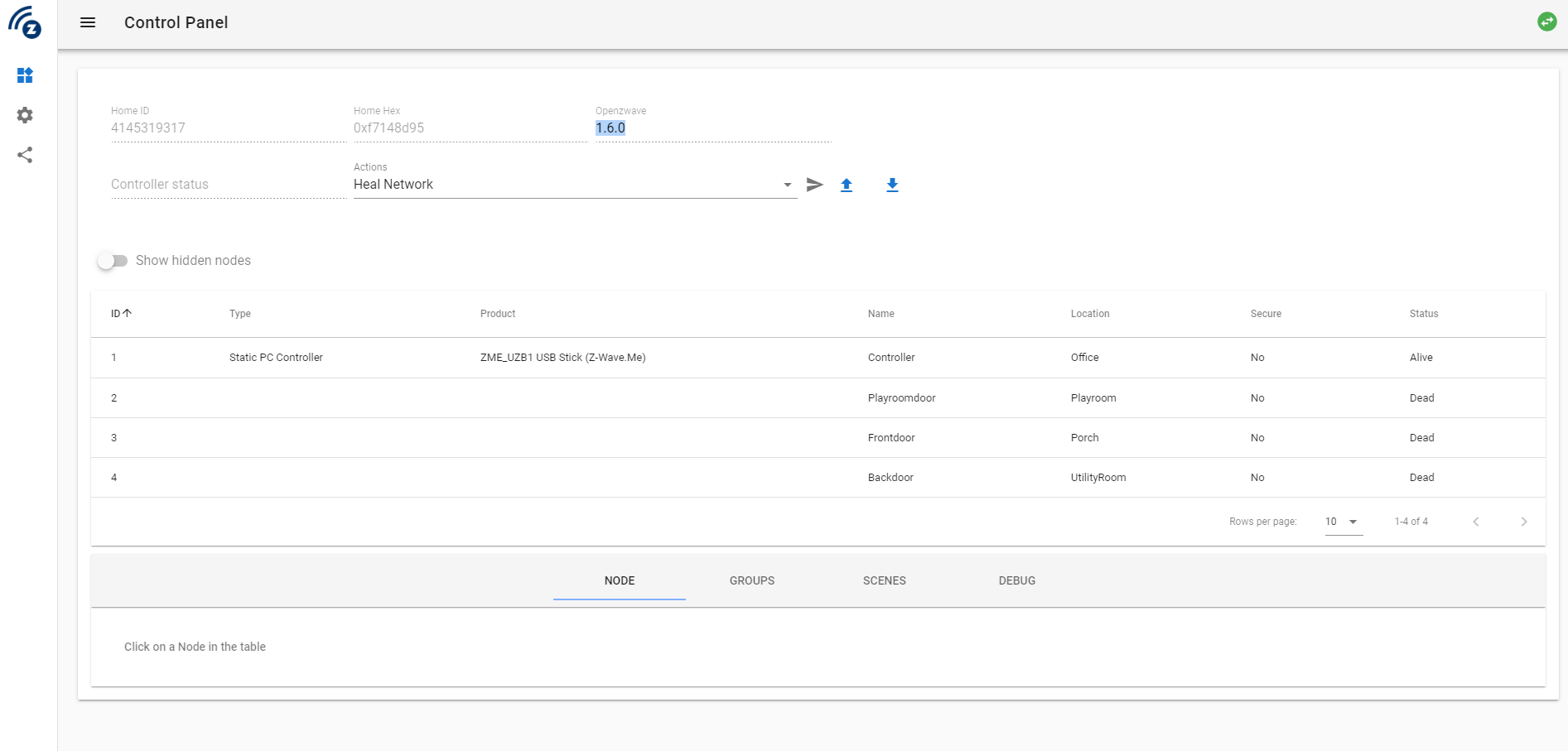Viewport: 1568px width, 751px height.
Task: Click the blue download arrow icon
Action: pos(892,185)
